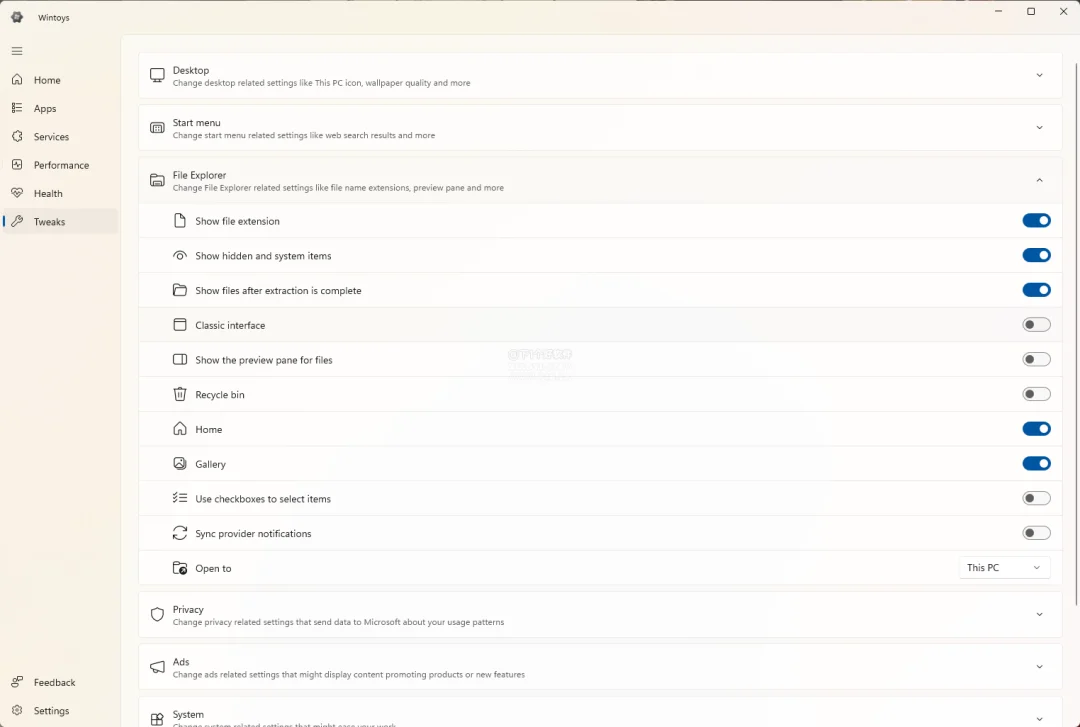Click the Tweaks wrench icon in sidebar

tap(17, 221)
